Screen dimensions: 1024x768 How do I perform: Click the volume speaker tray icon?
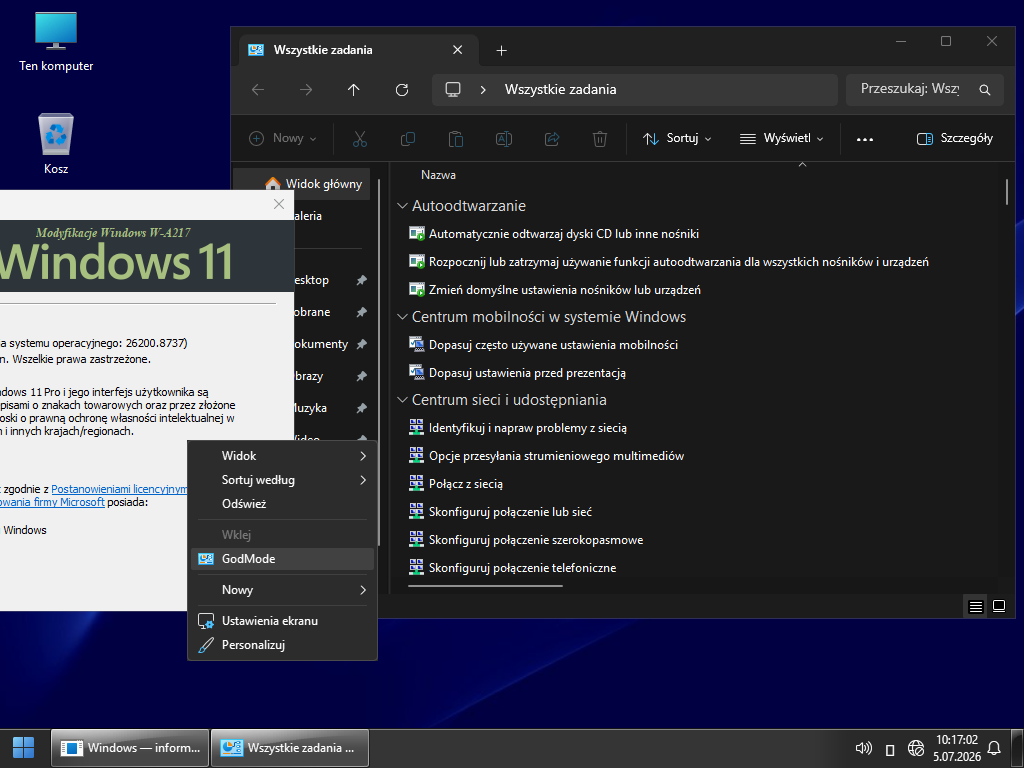pos(863,748)
